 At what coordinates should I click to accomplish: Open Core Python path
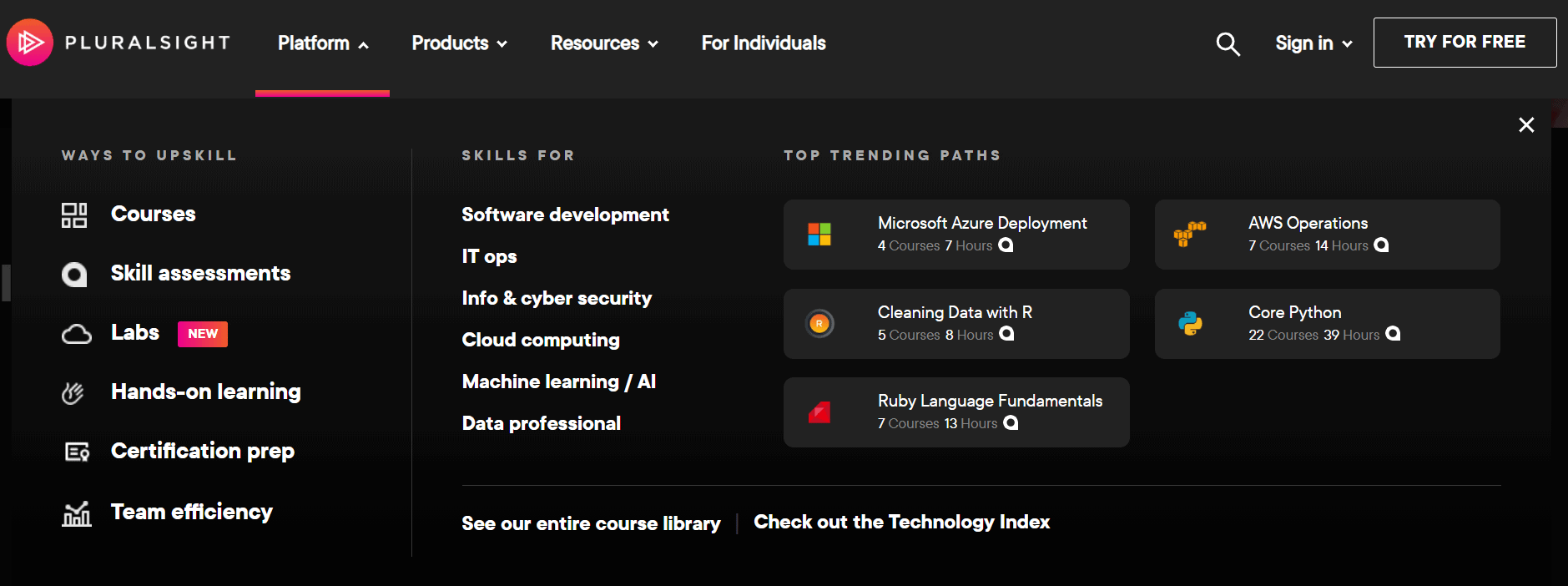point(1327,324)
